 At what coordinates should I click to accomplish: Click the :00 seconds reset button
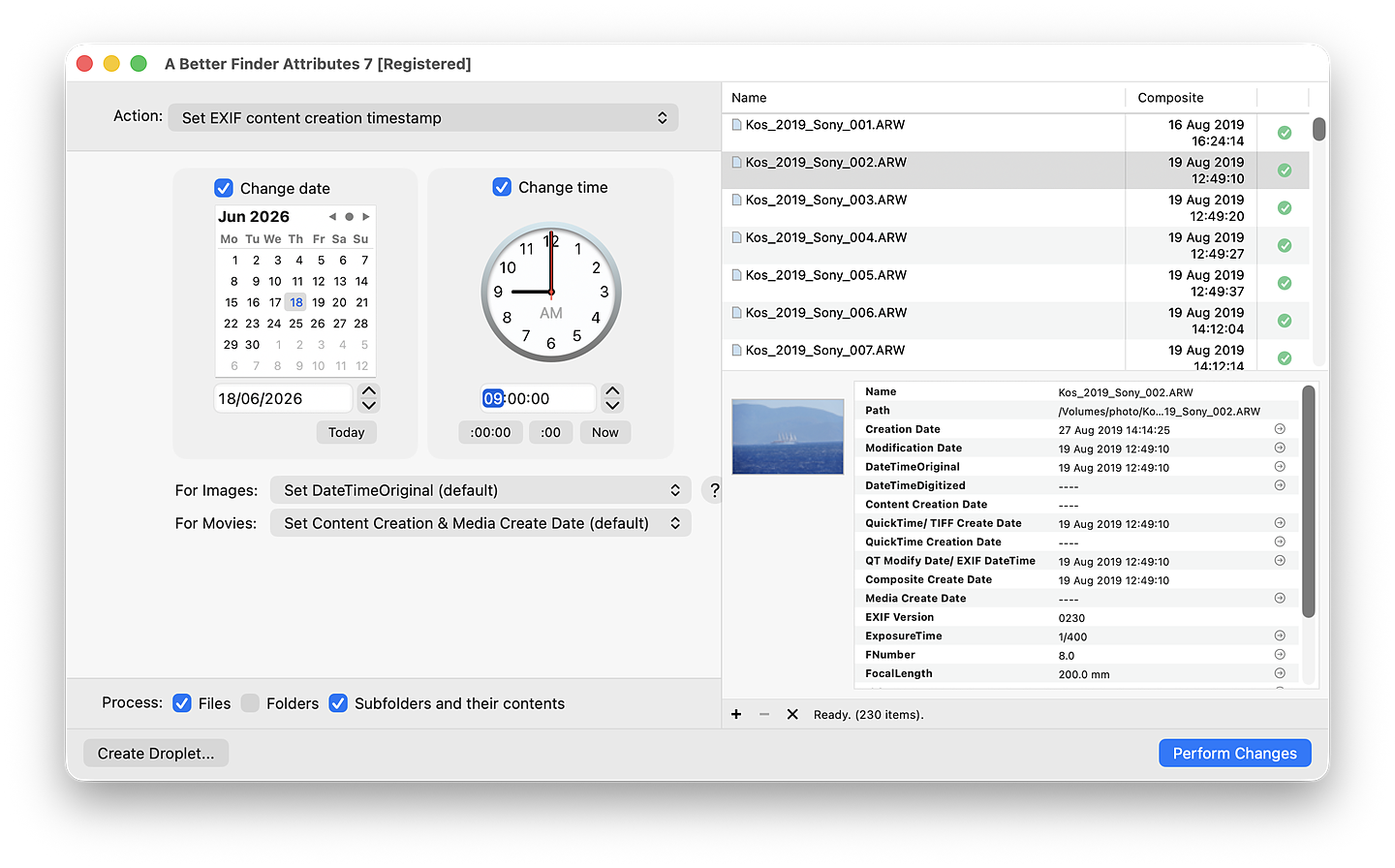(551, 432)
